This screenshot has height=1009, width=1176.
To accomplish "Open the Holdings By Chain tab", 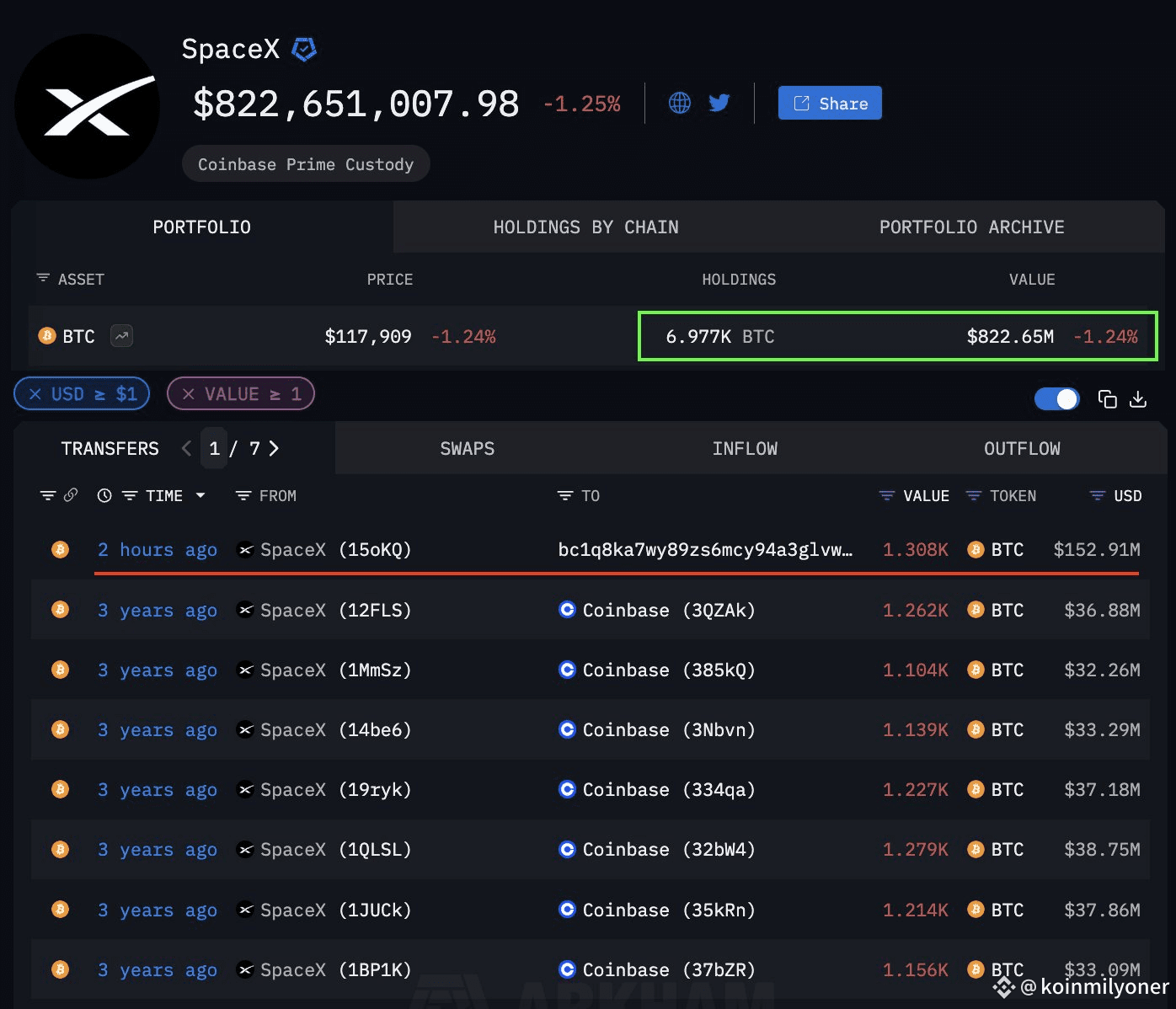I will coord(585,227).
